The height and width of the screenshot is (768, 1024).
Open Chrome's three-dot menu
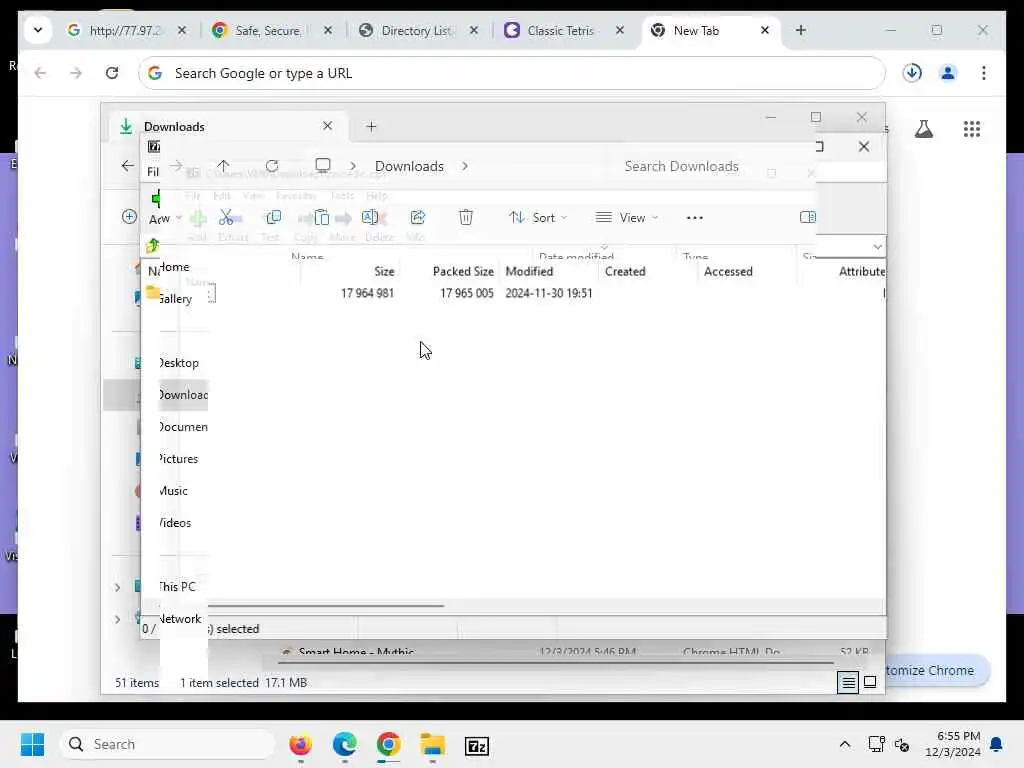pos(984,73)
